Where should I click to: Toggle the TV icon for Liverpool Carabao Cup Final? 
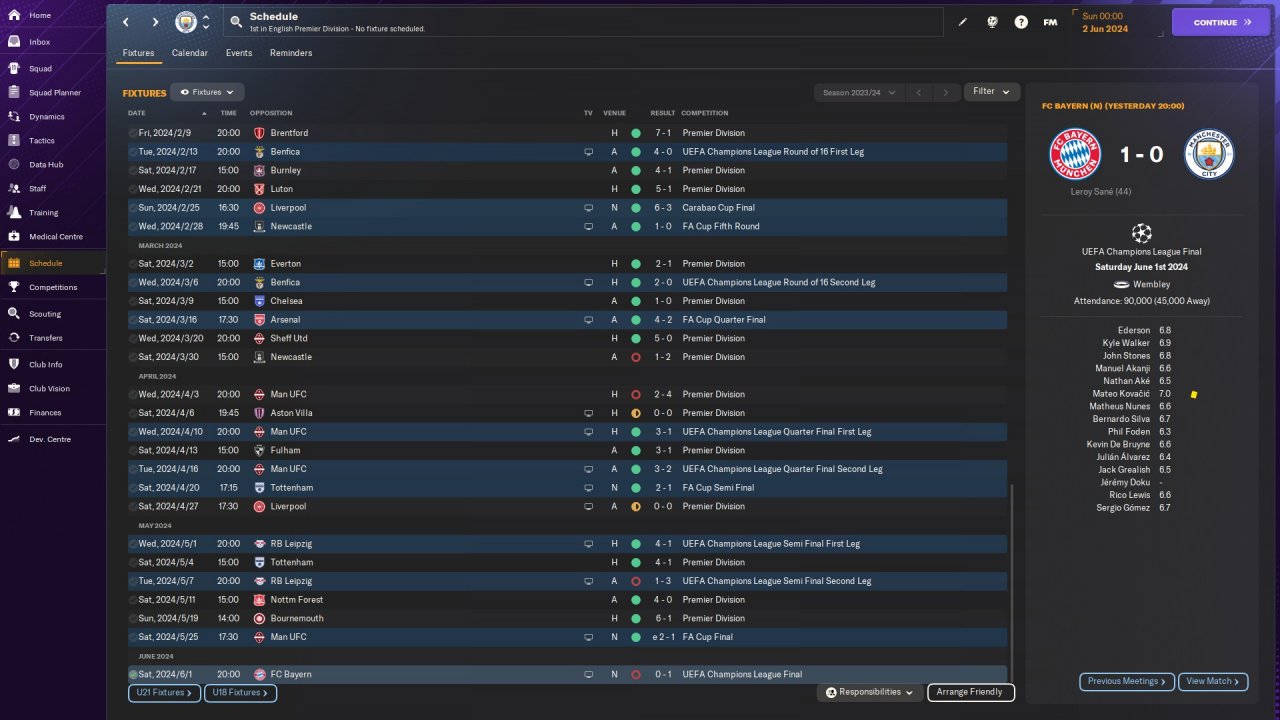coord(588,208)
